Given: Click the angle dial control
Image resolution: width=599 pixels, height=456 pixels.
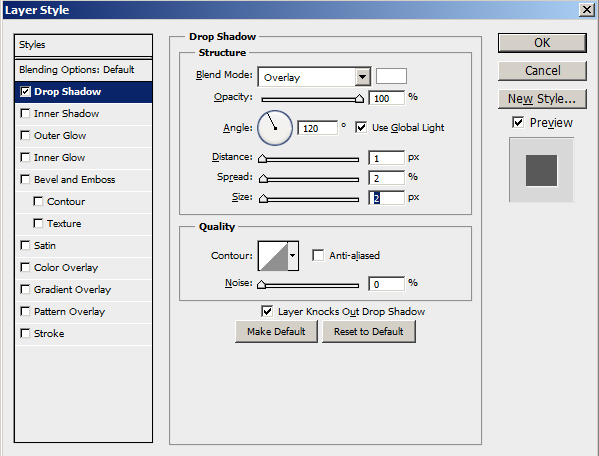Looking at the screenshot, I should (x=275, y=128).
